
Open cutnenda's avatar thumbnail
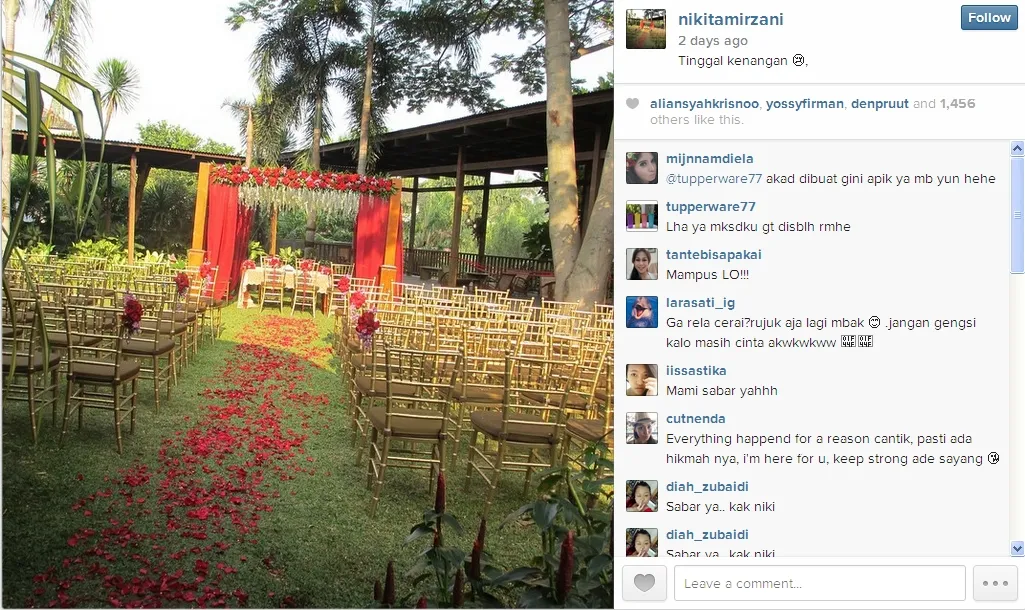pyautogui.click(x=642, y=428)
